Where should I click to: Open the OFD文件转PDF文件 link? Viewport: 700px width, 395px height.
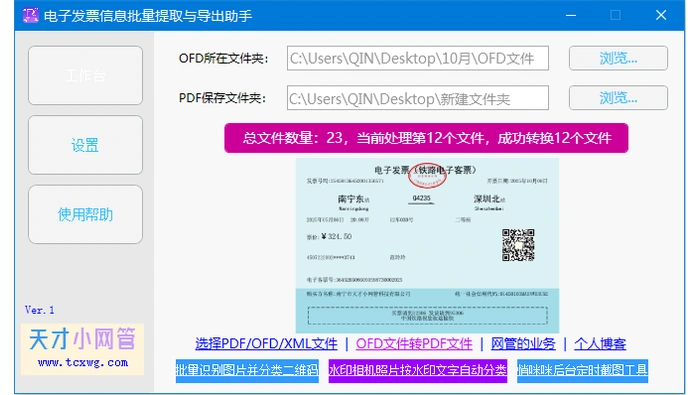pyautogui.click(x=414, y=344)
